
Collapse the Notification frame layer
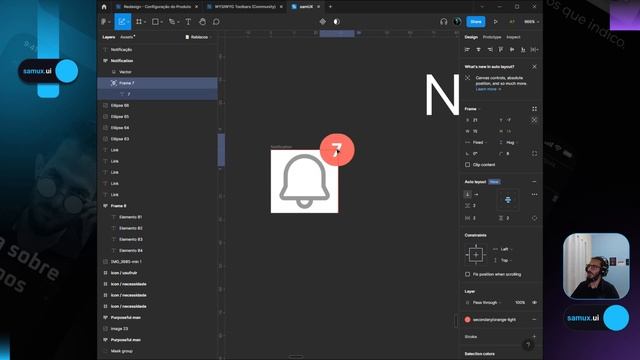(x=105, y=60)
